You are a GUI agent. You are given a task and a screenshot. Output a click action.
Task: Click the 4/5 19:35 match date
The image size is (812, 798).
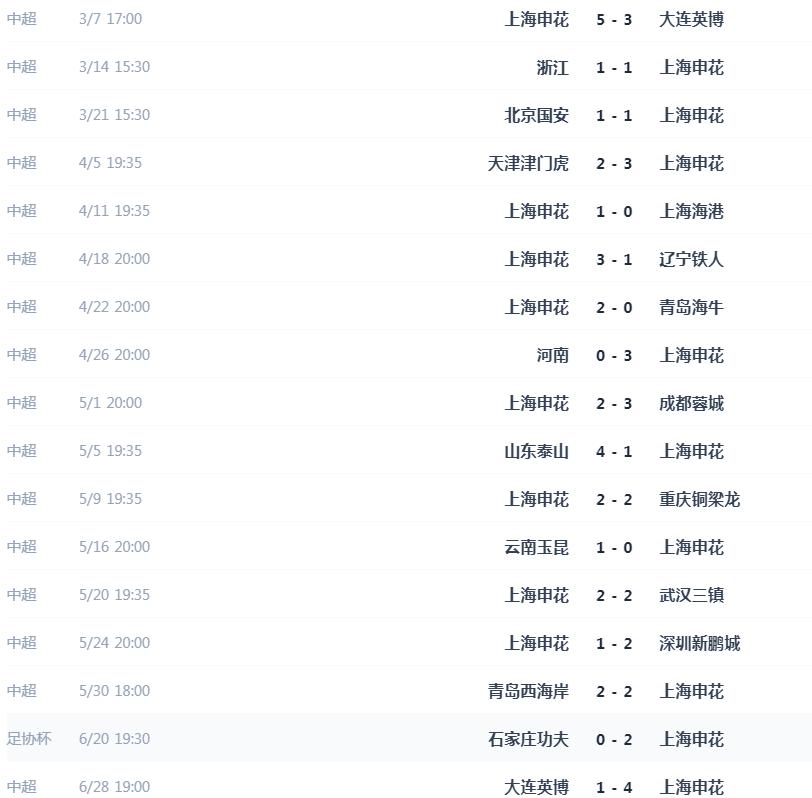110,163
